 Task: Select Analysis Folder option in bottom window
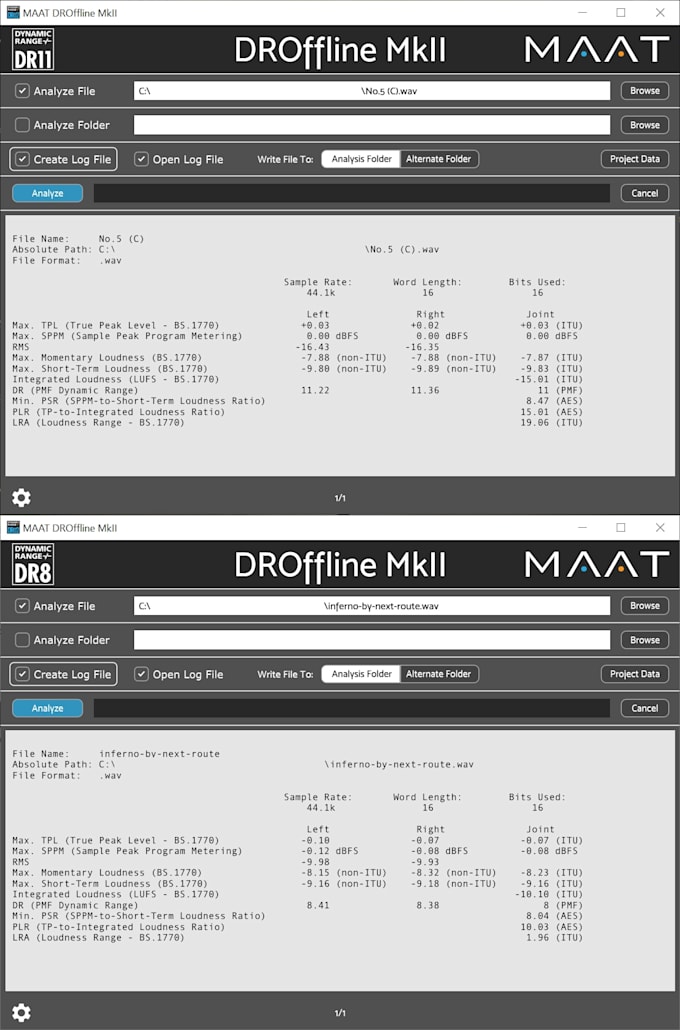pyautogui.click(x=361, y=674)
